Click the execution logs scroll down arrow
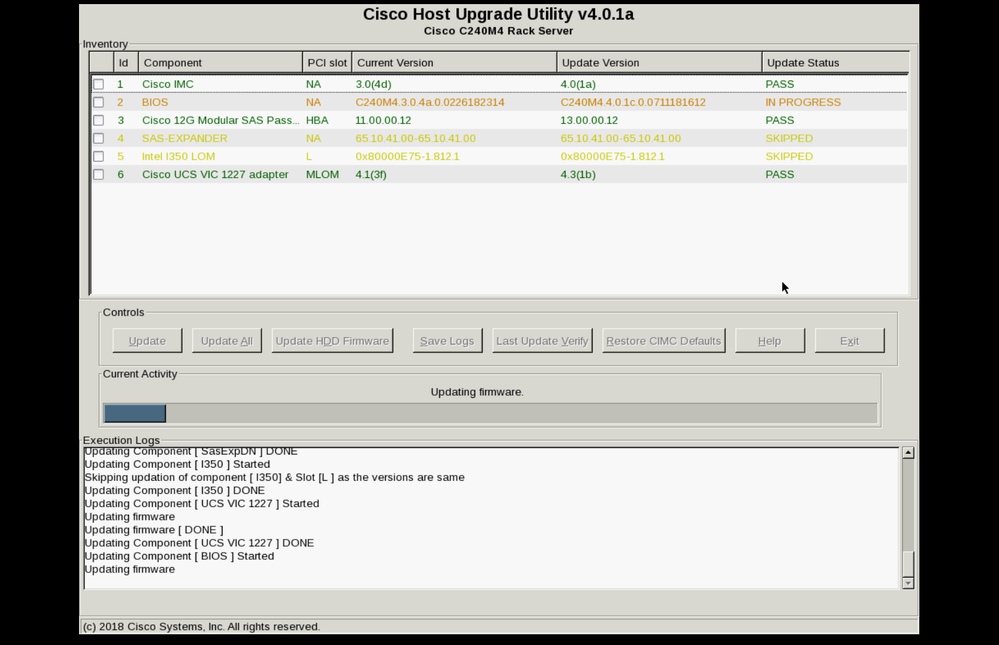 tap(909, 583)
